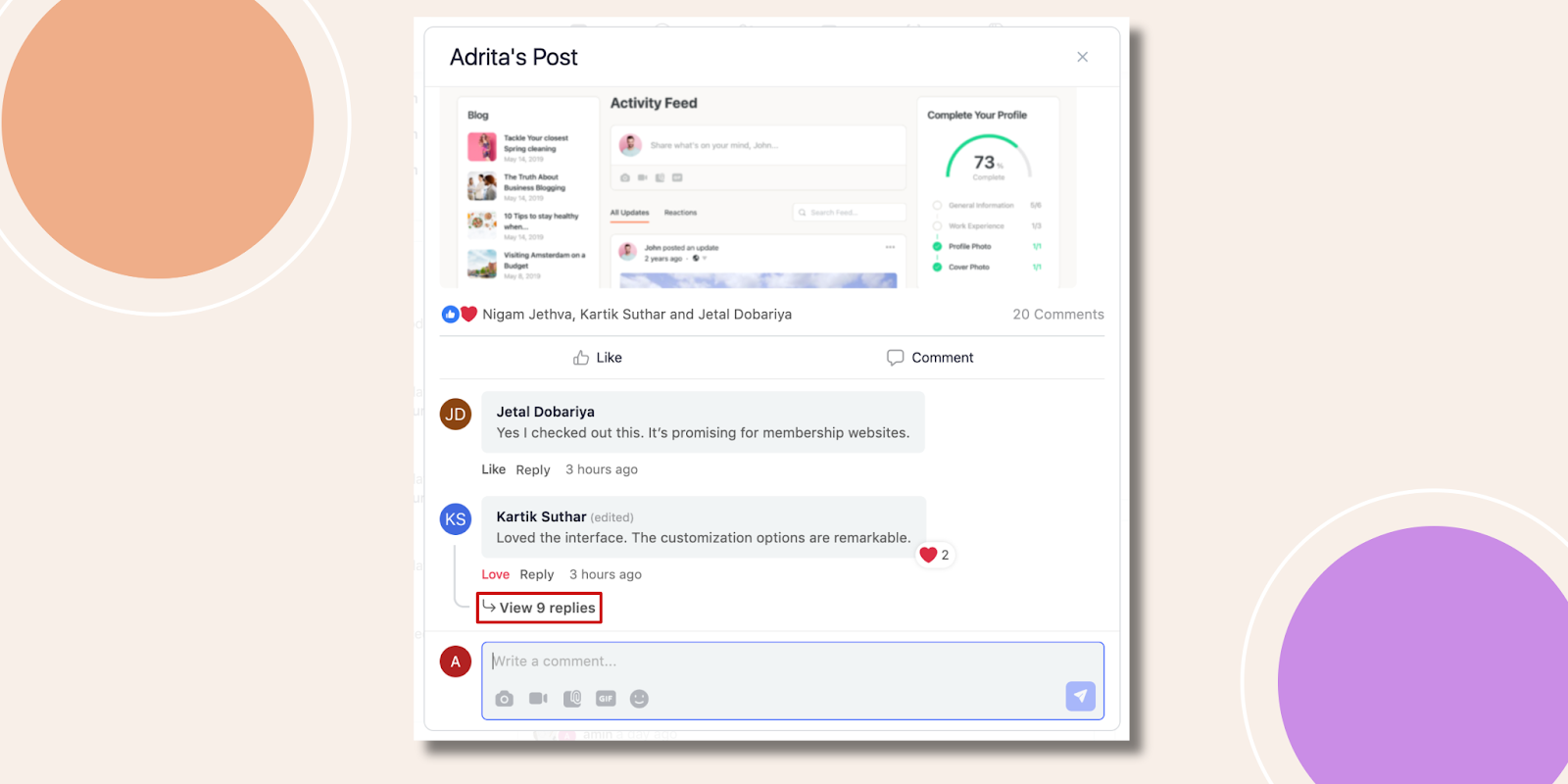
Task: Open the GIF picker
Action: 606,699
